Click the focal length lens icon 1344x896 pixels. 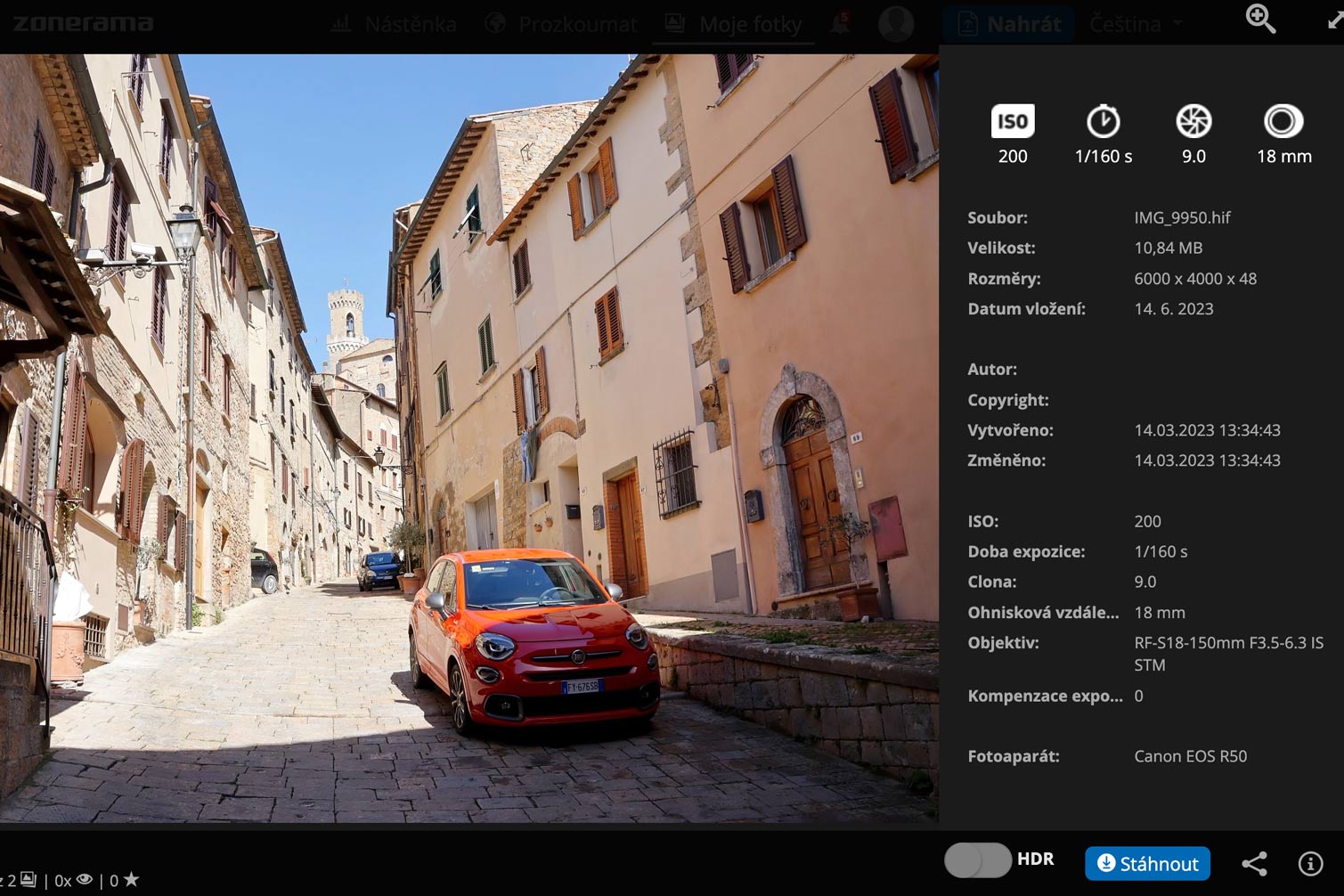tap(1283, 121)
